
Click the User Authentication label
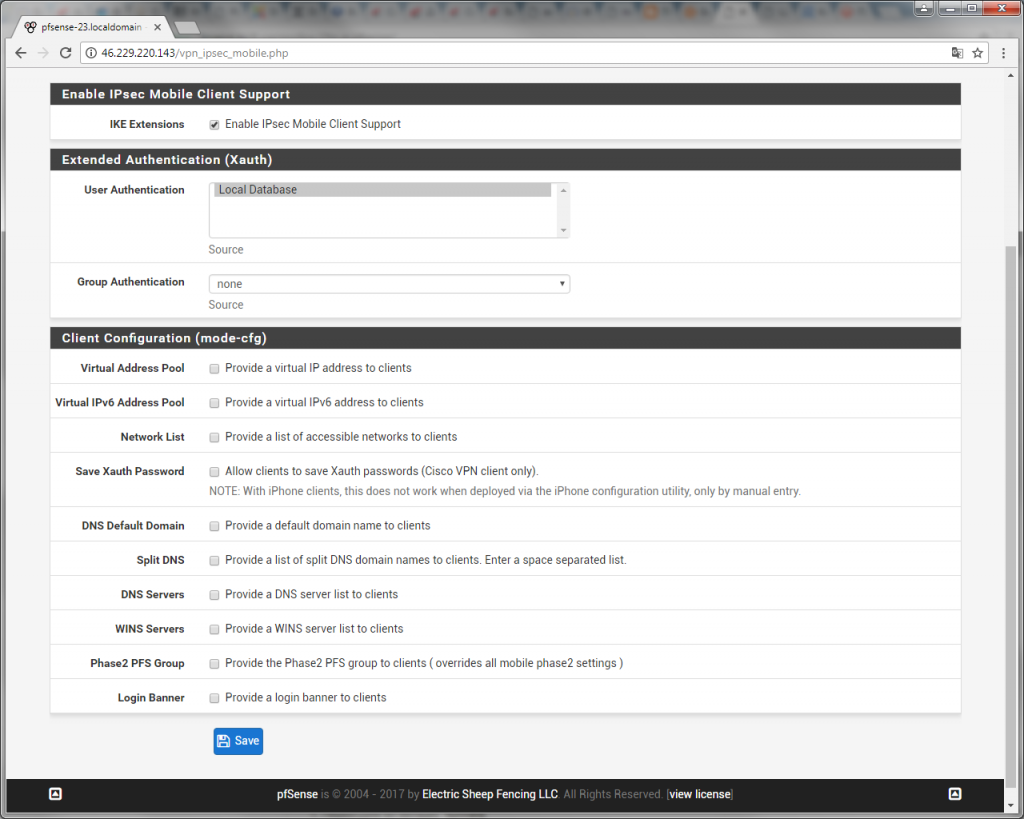point(134,190)
